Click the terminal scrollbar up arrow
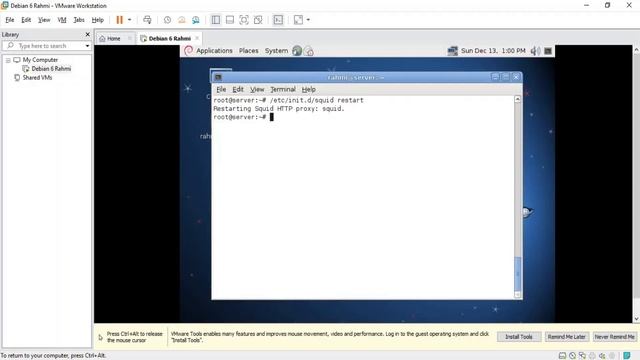 pos(518,99)
